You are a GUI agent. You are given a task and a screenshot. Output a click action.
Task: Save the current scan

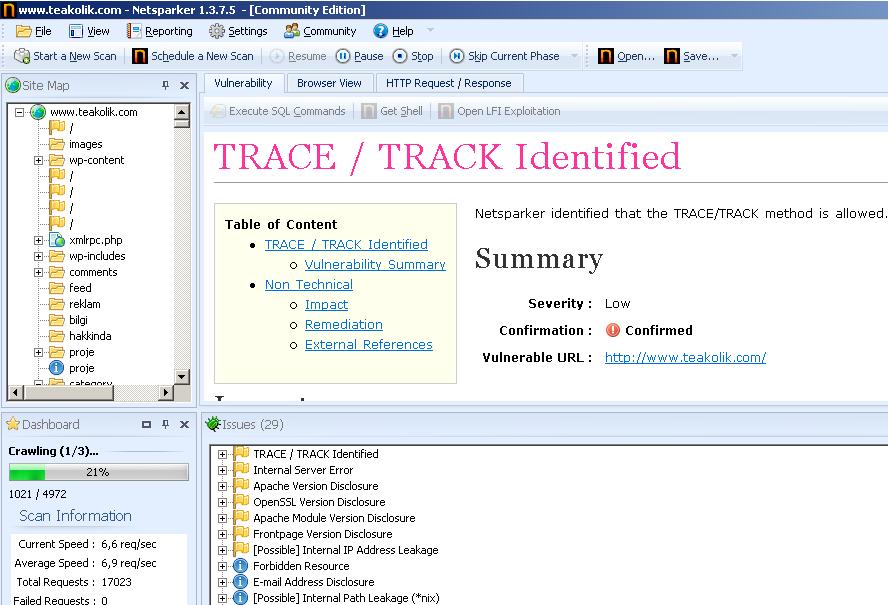(x=691, y=56)
